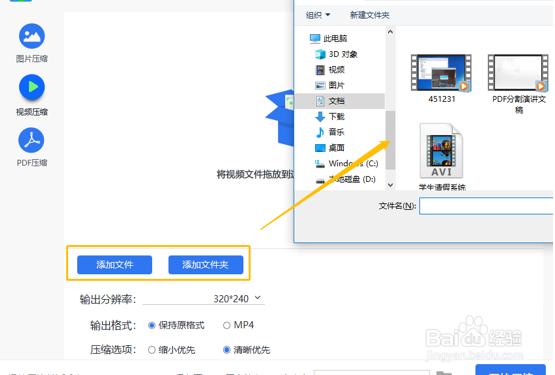Image resolution: width=555 pixels, height=375 pixels.
Task: Click the output path input field
Action: [372, 373]
